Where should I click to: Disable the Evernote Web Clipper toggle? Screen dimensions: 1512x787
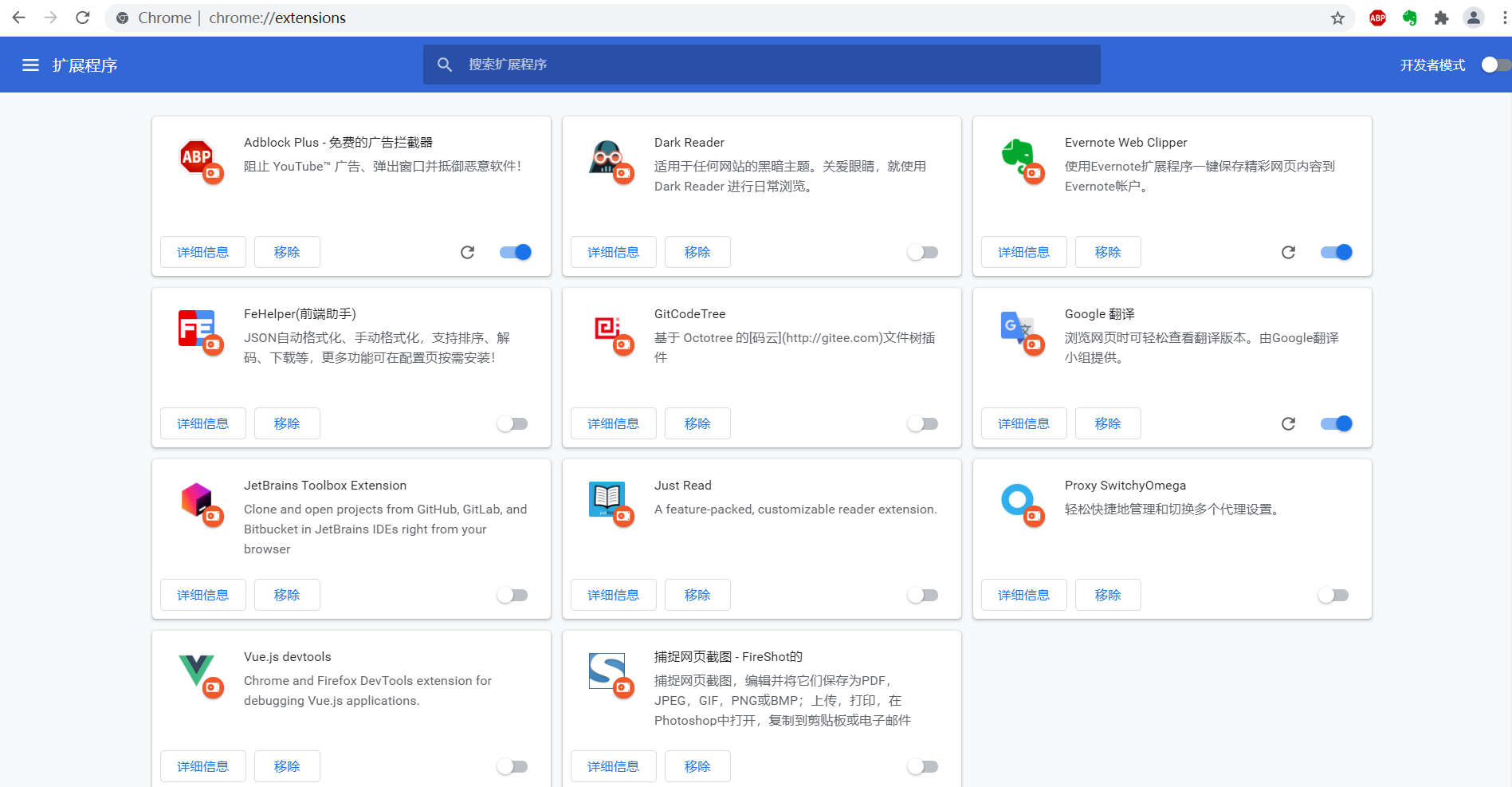(x=1337, y=252)
